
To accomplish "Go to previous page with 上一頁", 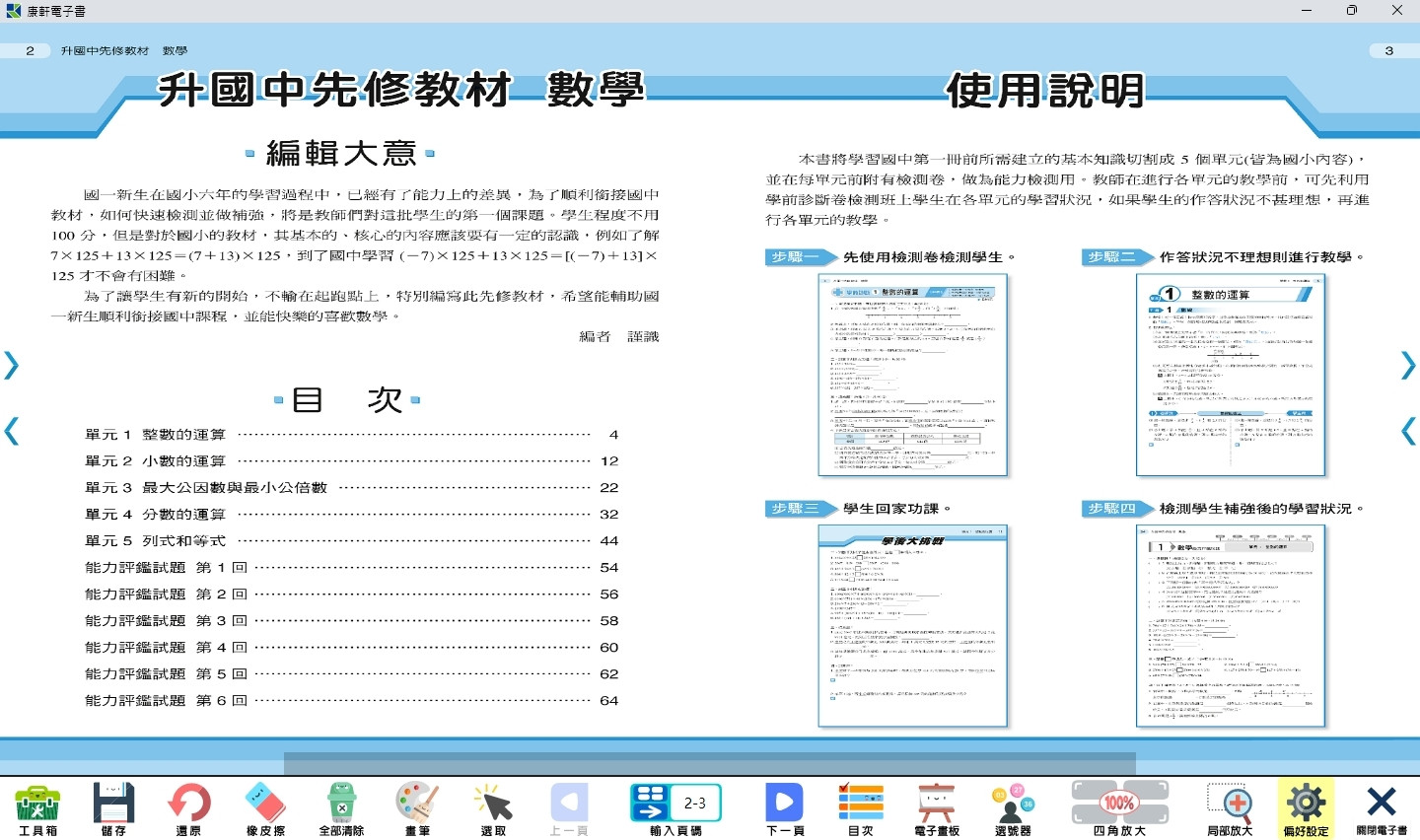I will tap(569, 809).
